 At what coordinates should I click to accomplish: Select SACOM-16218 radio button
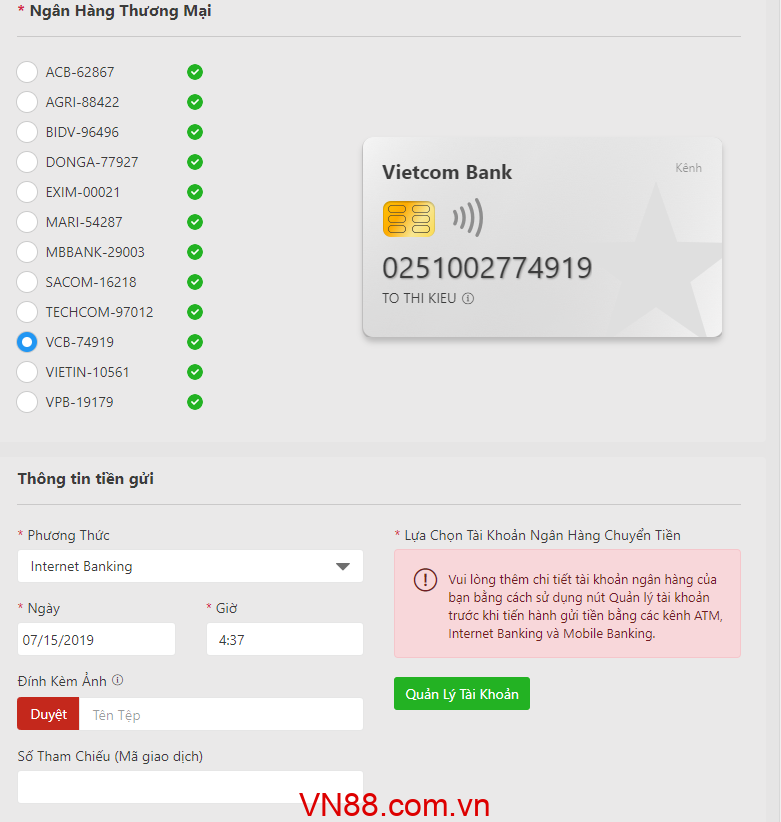(27, 282)
